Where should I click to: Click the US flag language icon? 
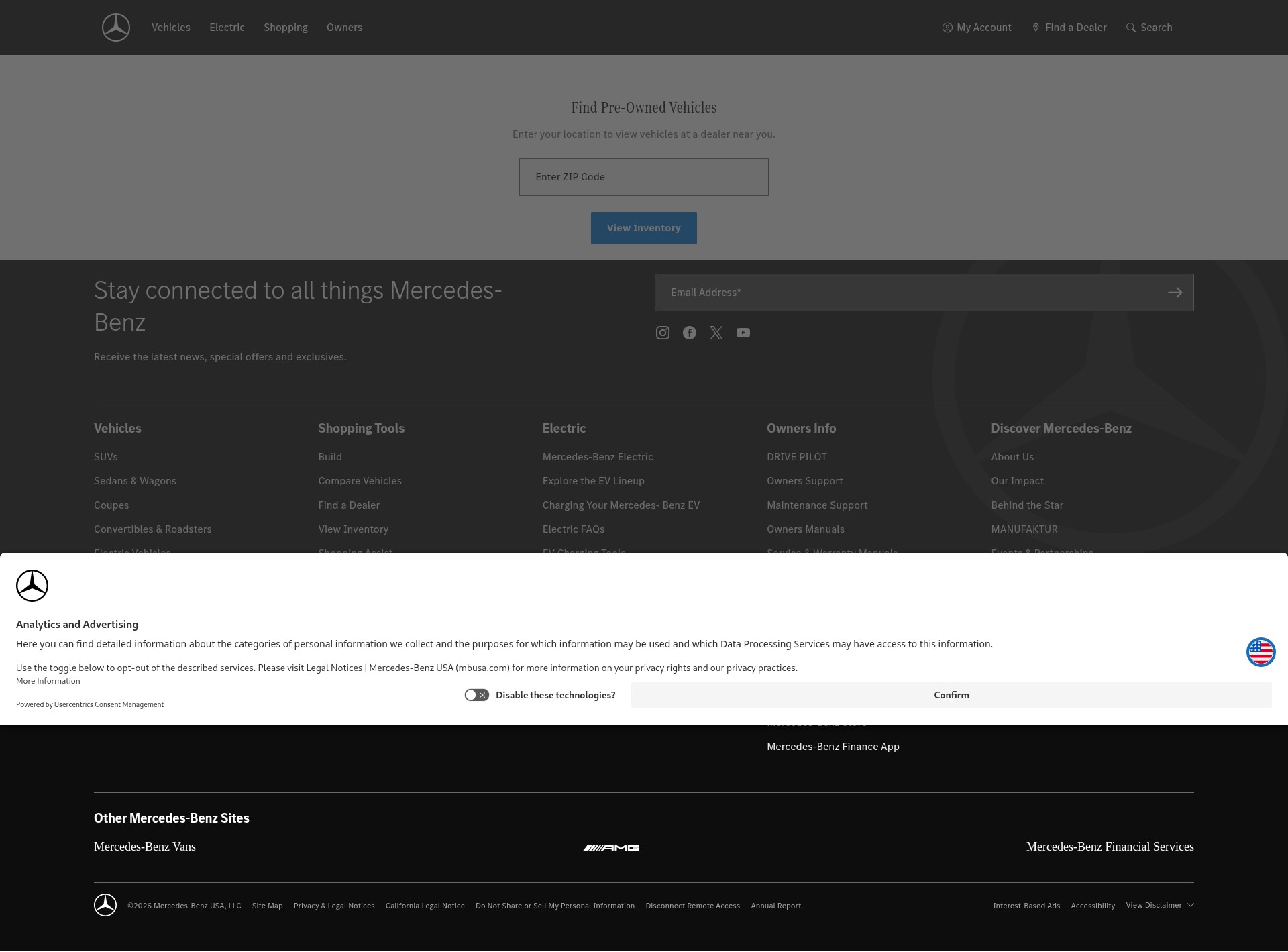pyautogui.click(x=1260, y=652)
